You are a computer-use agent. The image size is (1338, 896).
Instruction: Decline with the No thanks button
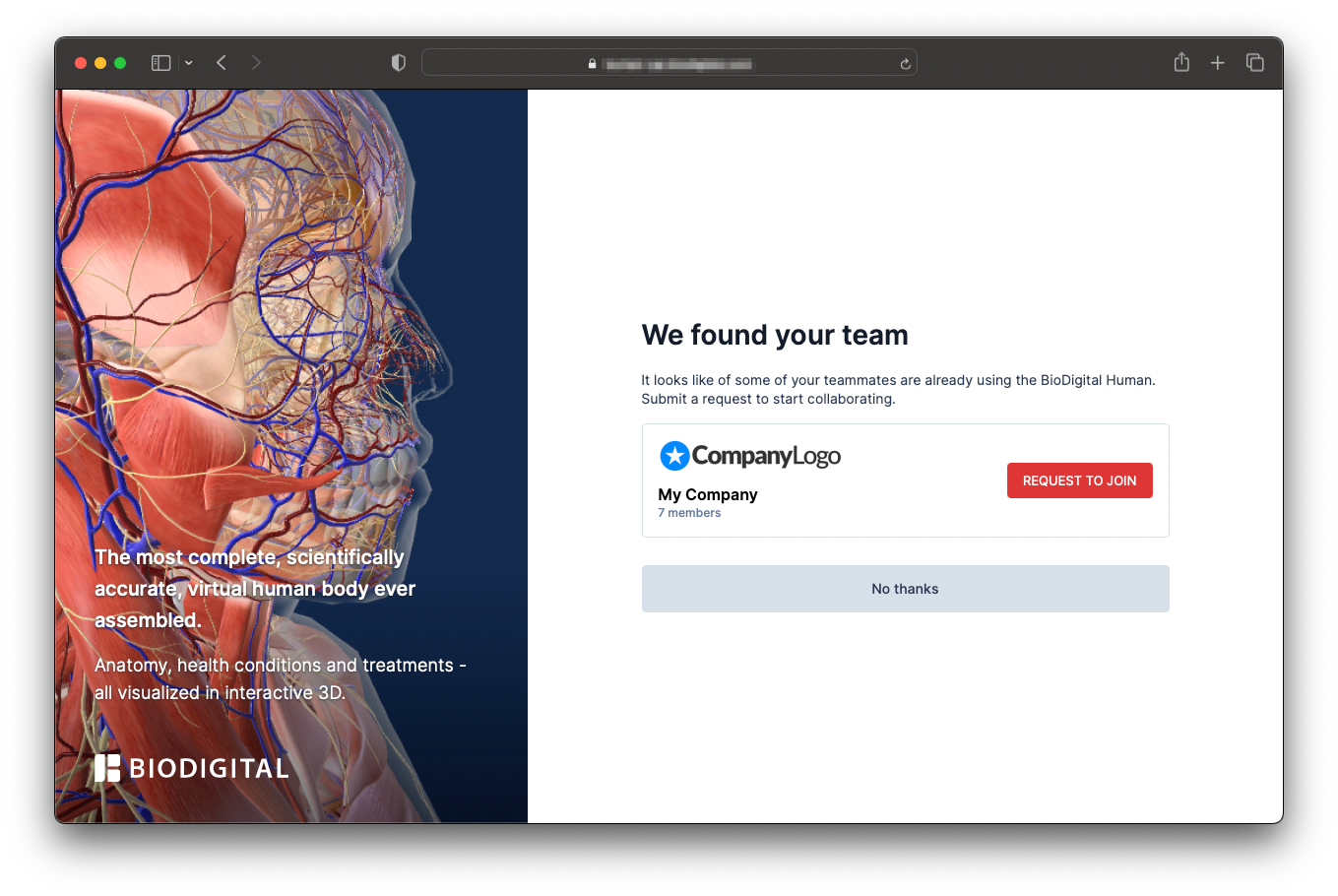[905, 589]
